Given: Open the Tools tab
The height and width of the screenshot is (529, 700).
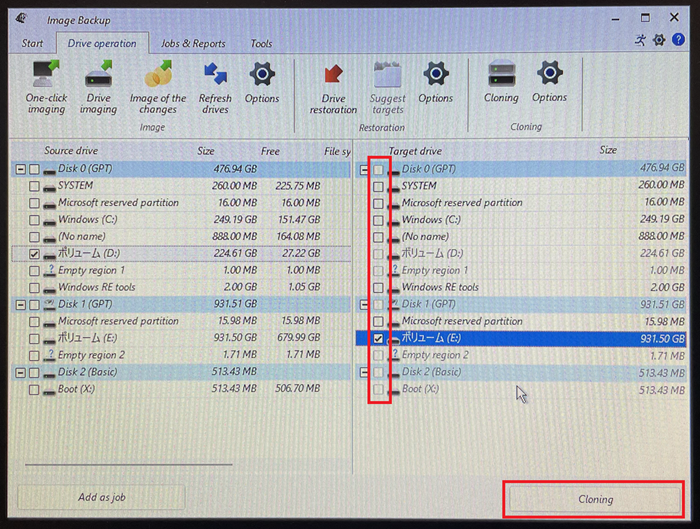Looking at the screenshot, I should point(261,44).
